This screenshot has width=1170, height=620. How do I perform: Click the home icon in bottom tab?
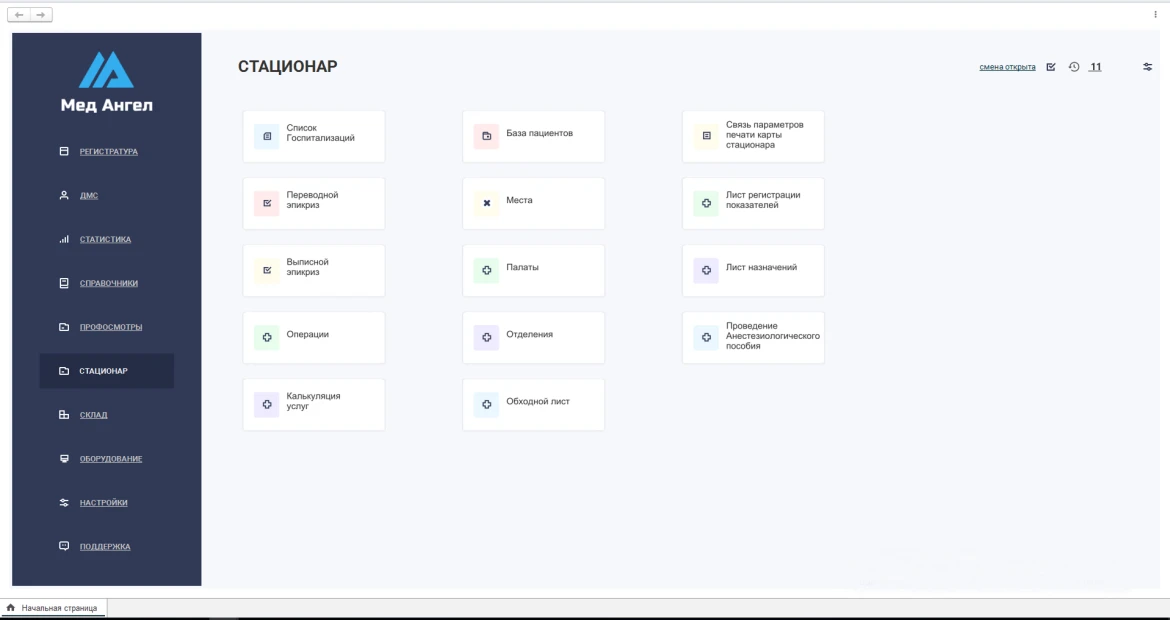10,608
